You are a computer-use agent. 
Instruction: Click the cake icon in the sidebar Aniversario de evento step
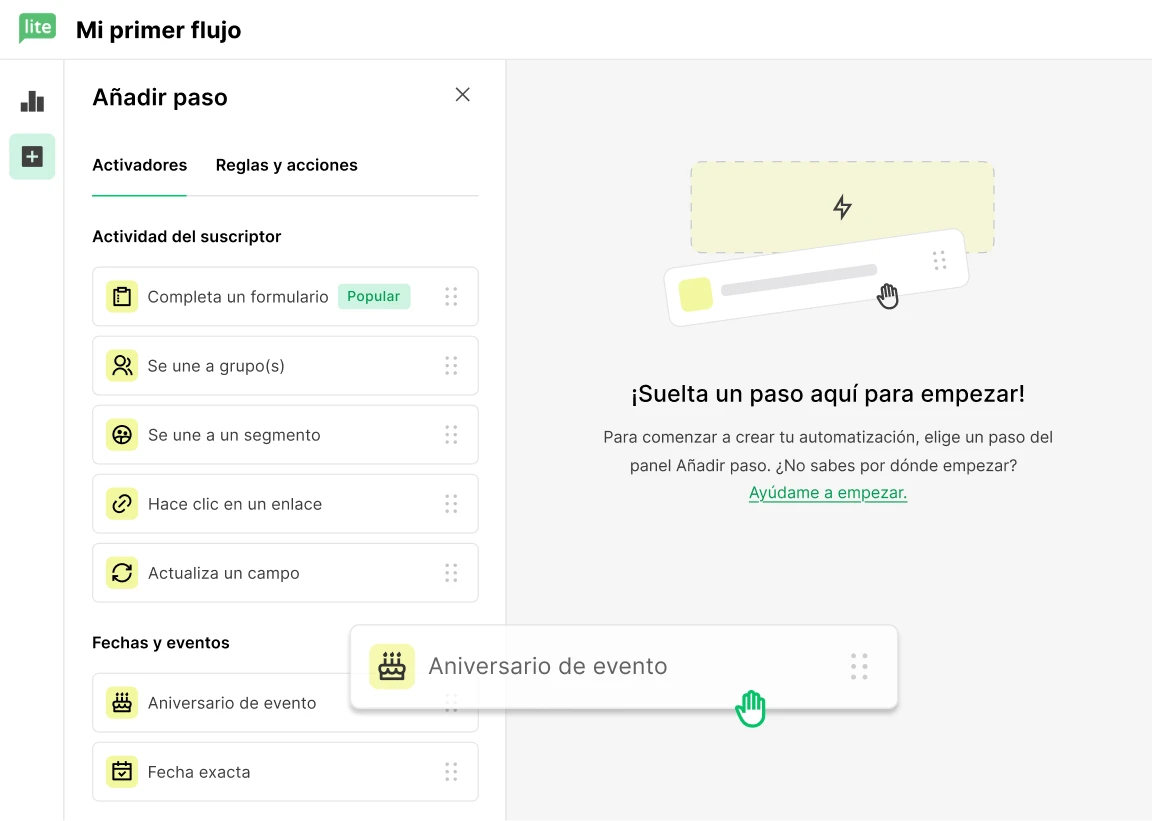click(122, 703)
